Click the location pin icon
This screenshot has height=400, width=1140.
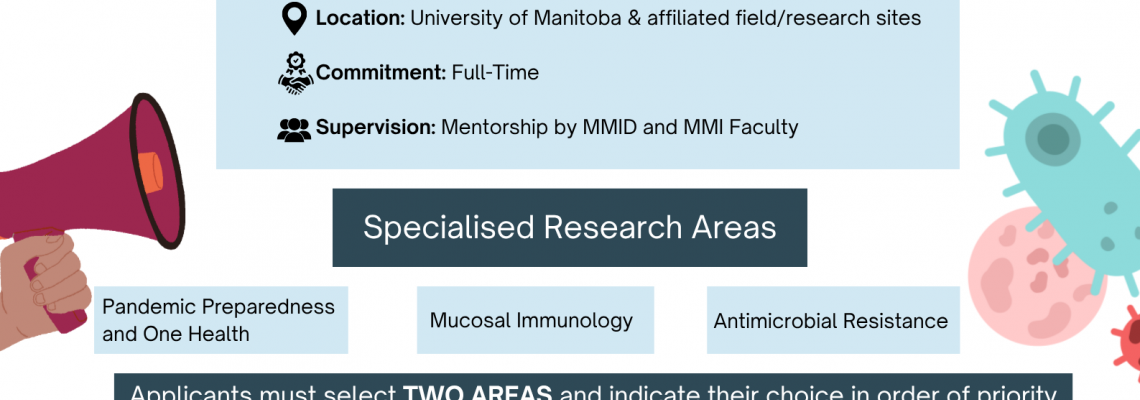coord(294,18)
